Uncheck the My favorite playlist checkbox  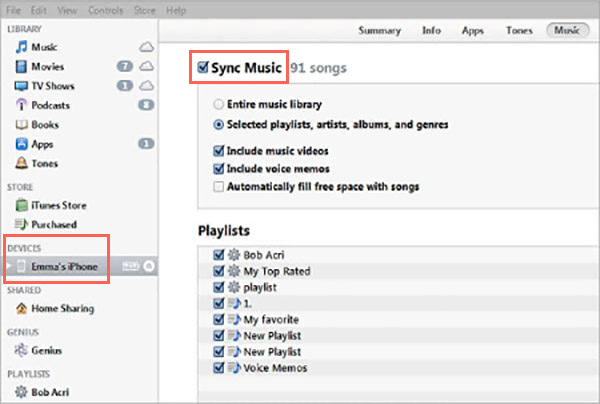[218, 319]
